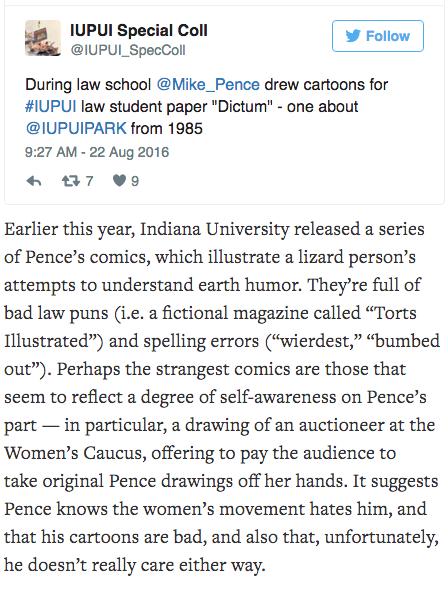Open the IUPUI Special Coll avatar image
This screenshot has height=592, width=448.
[43, 38]
